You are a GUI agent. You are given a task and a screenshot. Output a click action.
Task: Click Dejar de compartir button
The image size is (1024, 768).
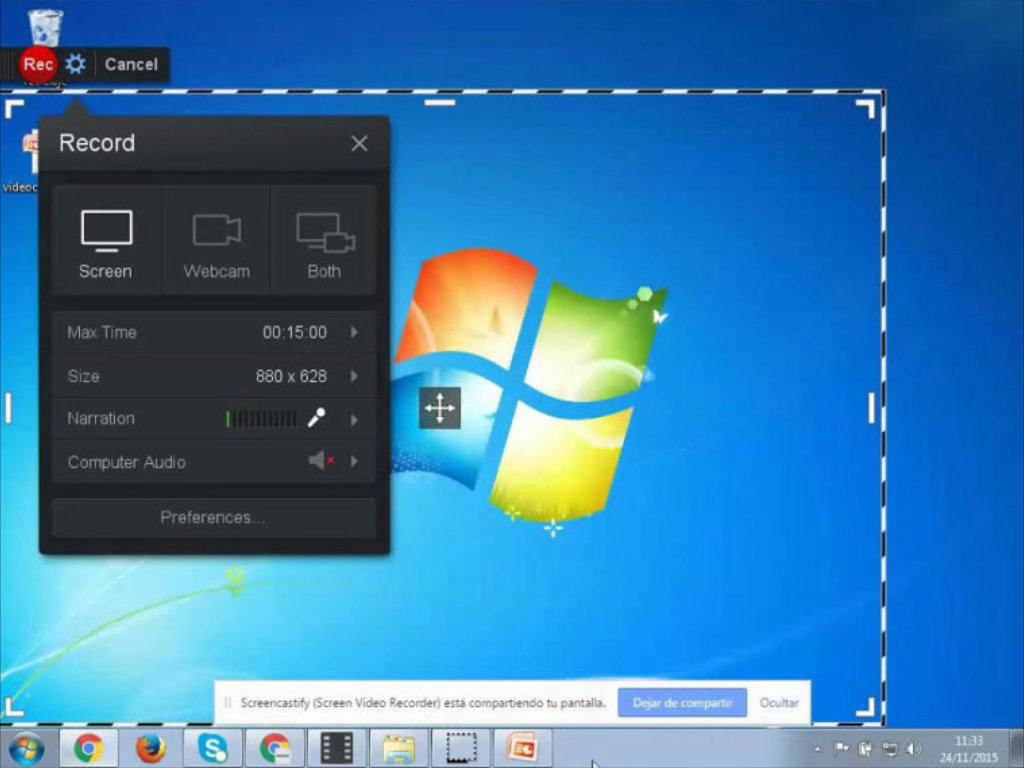682,703
